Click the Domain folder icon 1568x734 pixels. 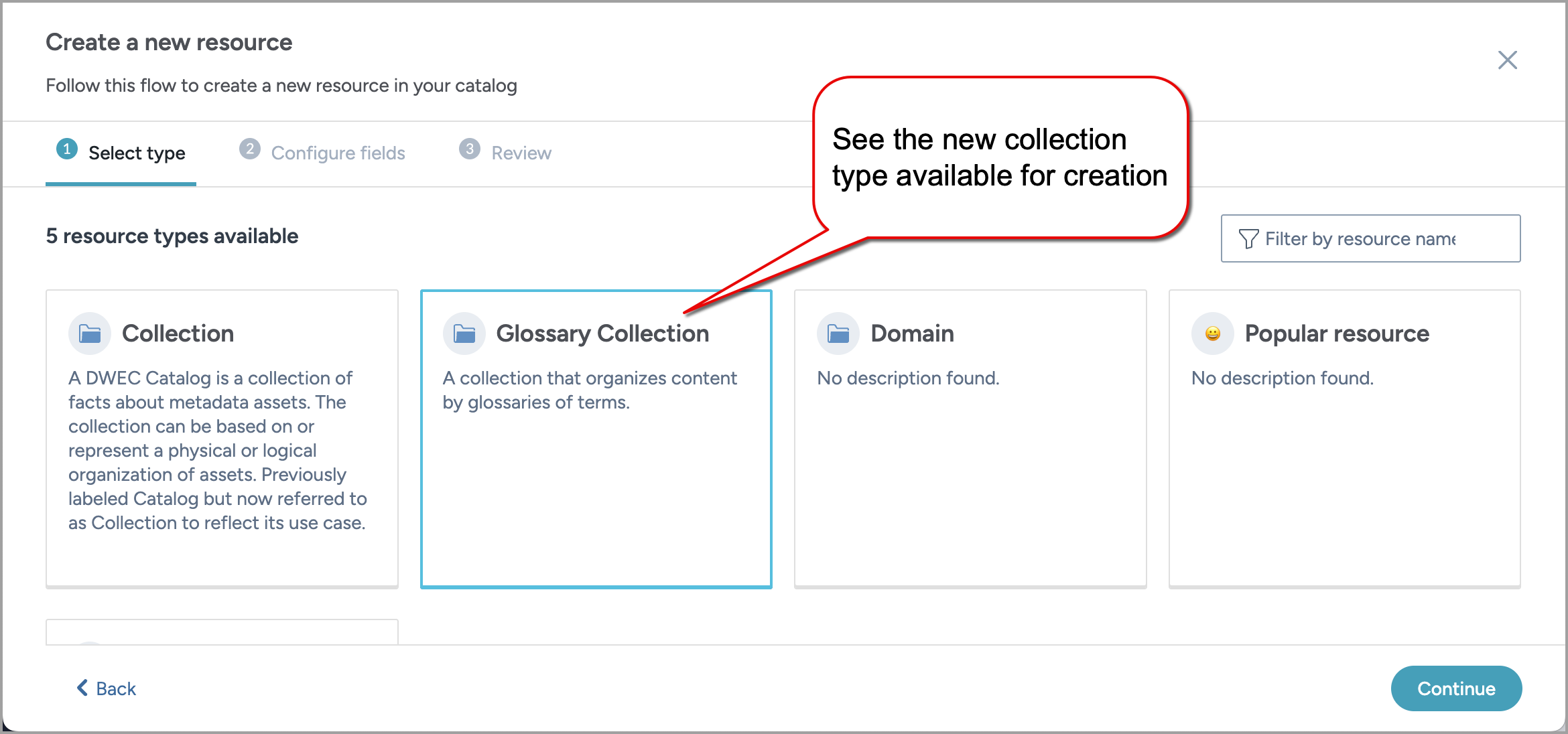(x=838, y=334)
